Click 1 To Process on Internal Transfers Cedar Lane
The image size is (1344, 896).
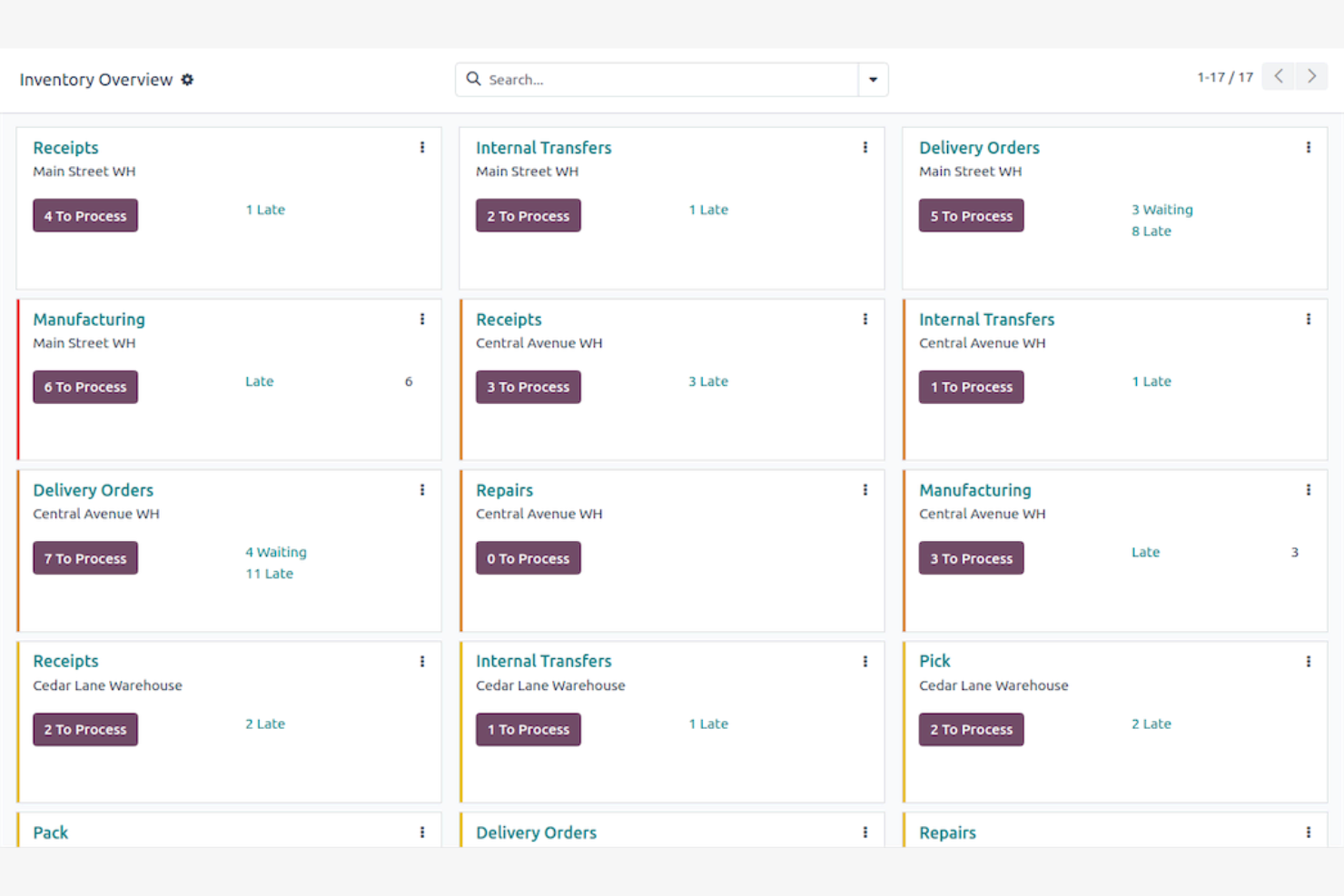[x=529, y=729]
